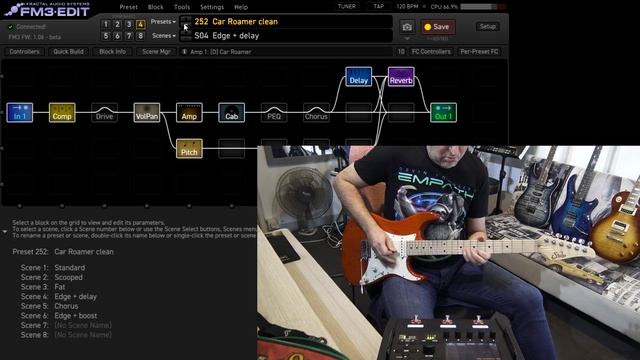Select Scene 7 with no scene name
Image resolution: width=640 pixels, height=360 pixels.
coord(66,325)
